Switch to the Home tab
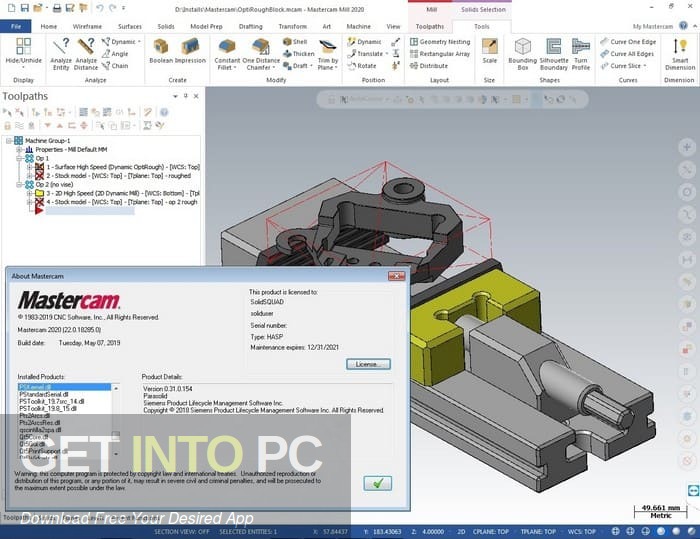Screen dimensions: 700x539 pyautogui.click(x=49, y=26)
